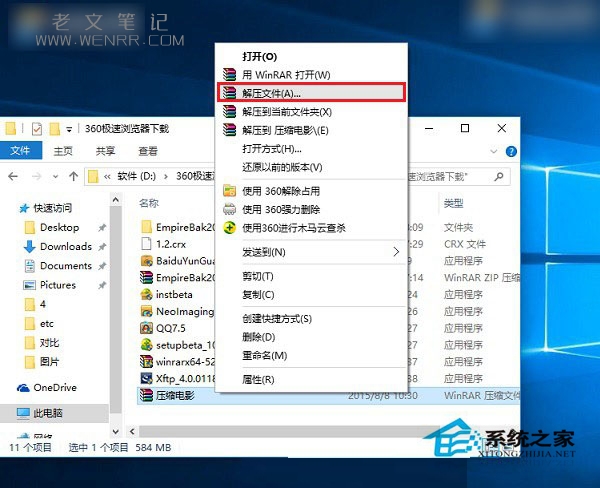Go back with the left arrow
Screen dimensions: 600x488
pyautogui.click(x=13, y=176)
